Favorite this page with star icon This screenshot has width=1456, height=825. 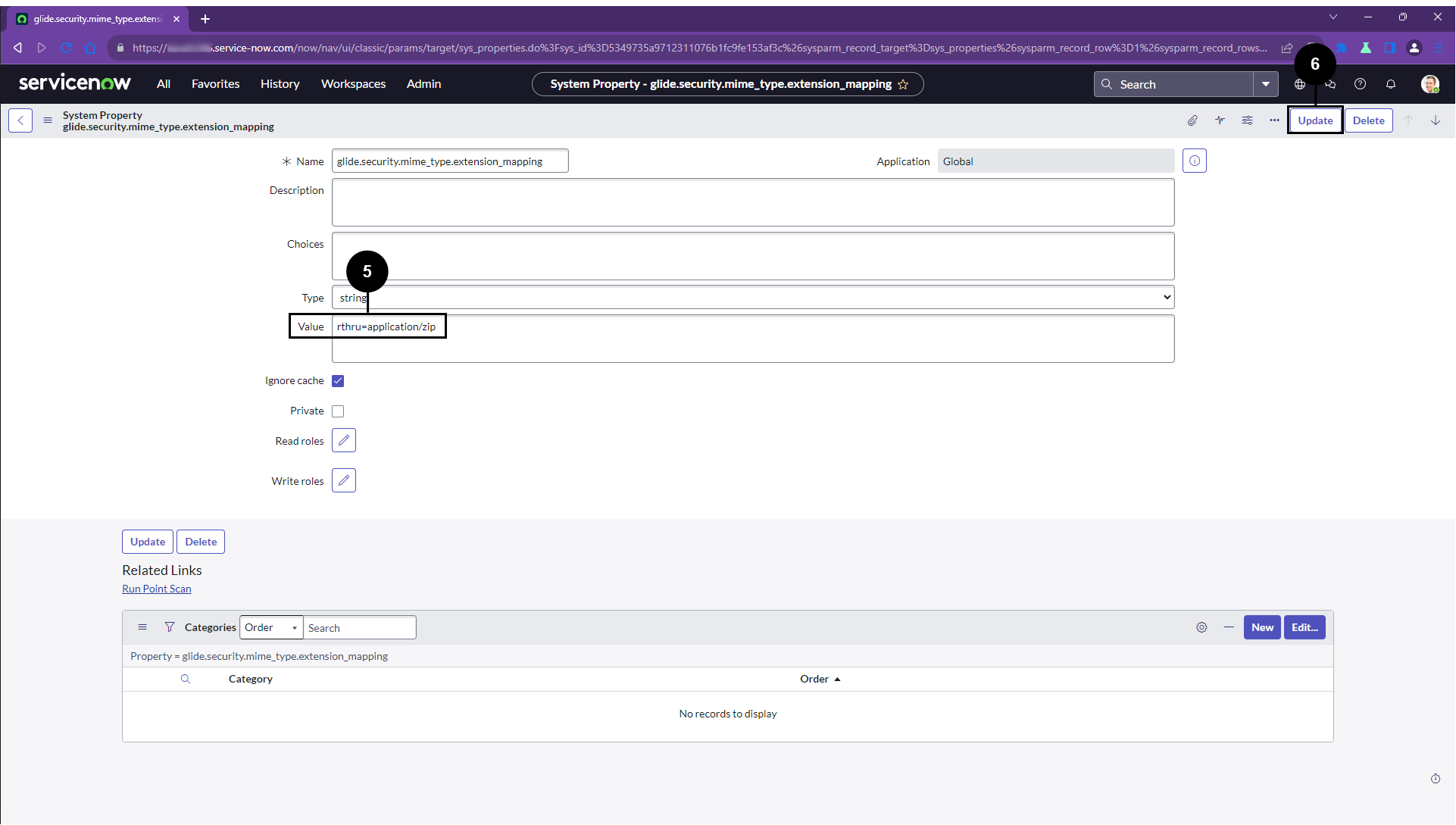coord(903,84)
